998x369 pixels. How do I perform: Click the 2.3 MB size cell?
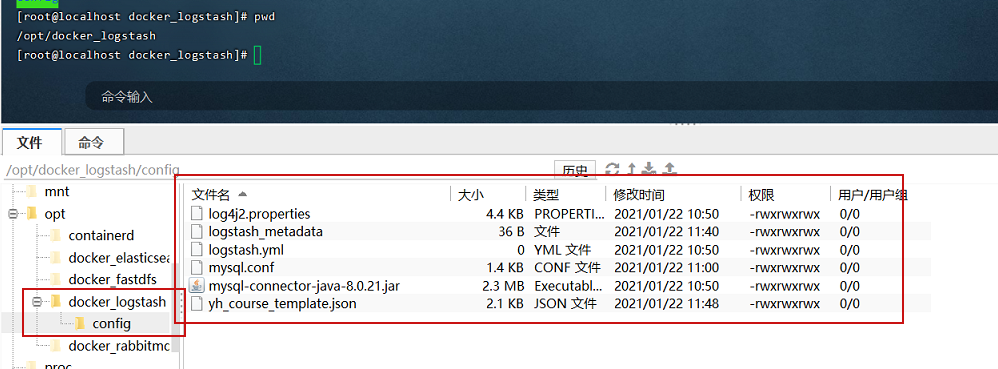point(504,286)
